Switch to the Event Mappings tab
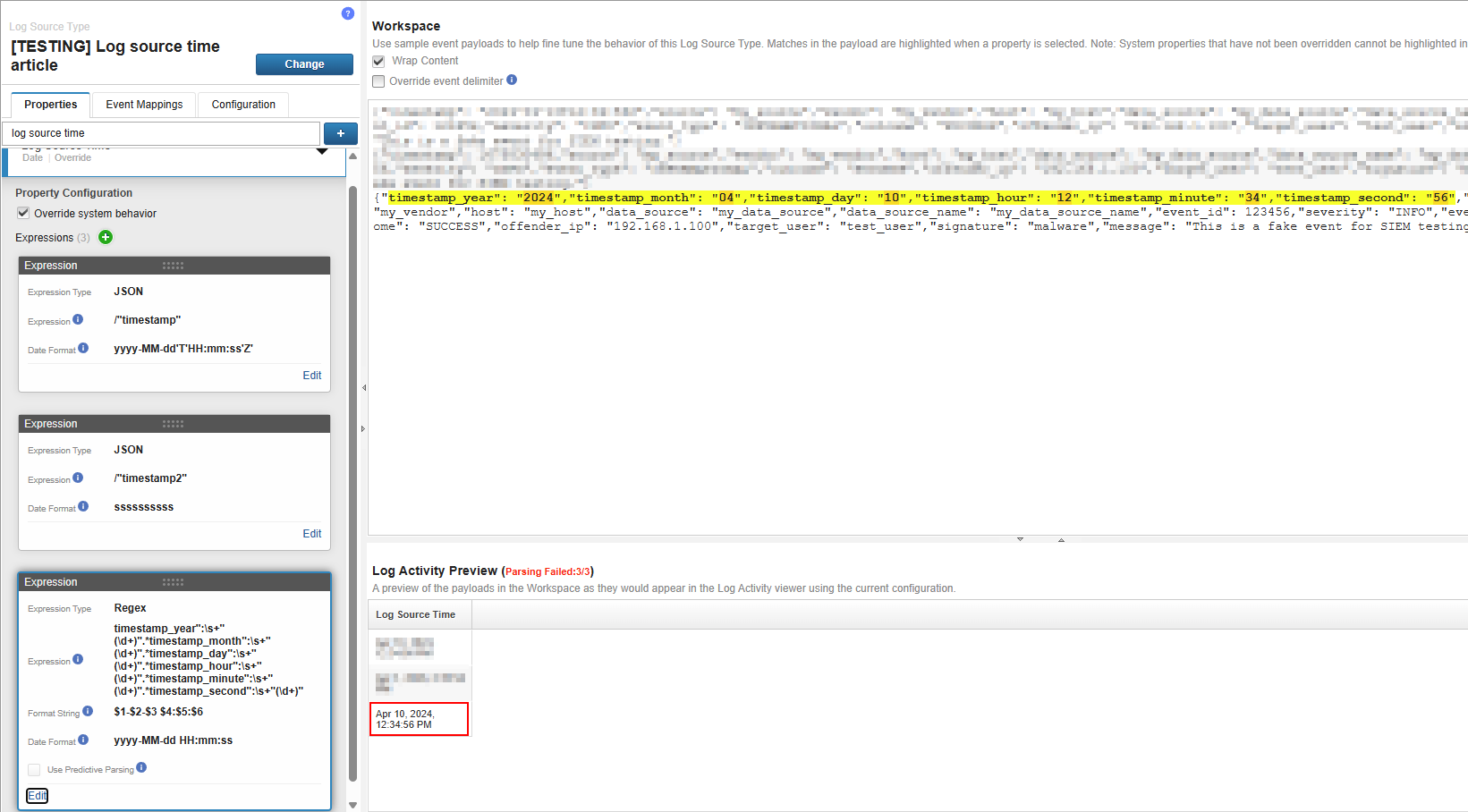Image resolution: width=1468 pixels, height=812 pixels. [x=144, y=105]
